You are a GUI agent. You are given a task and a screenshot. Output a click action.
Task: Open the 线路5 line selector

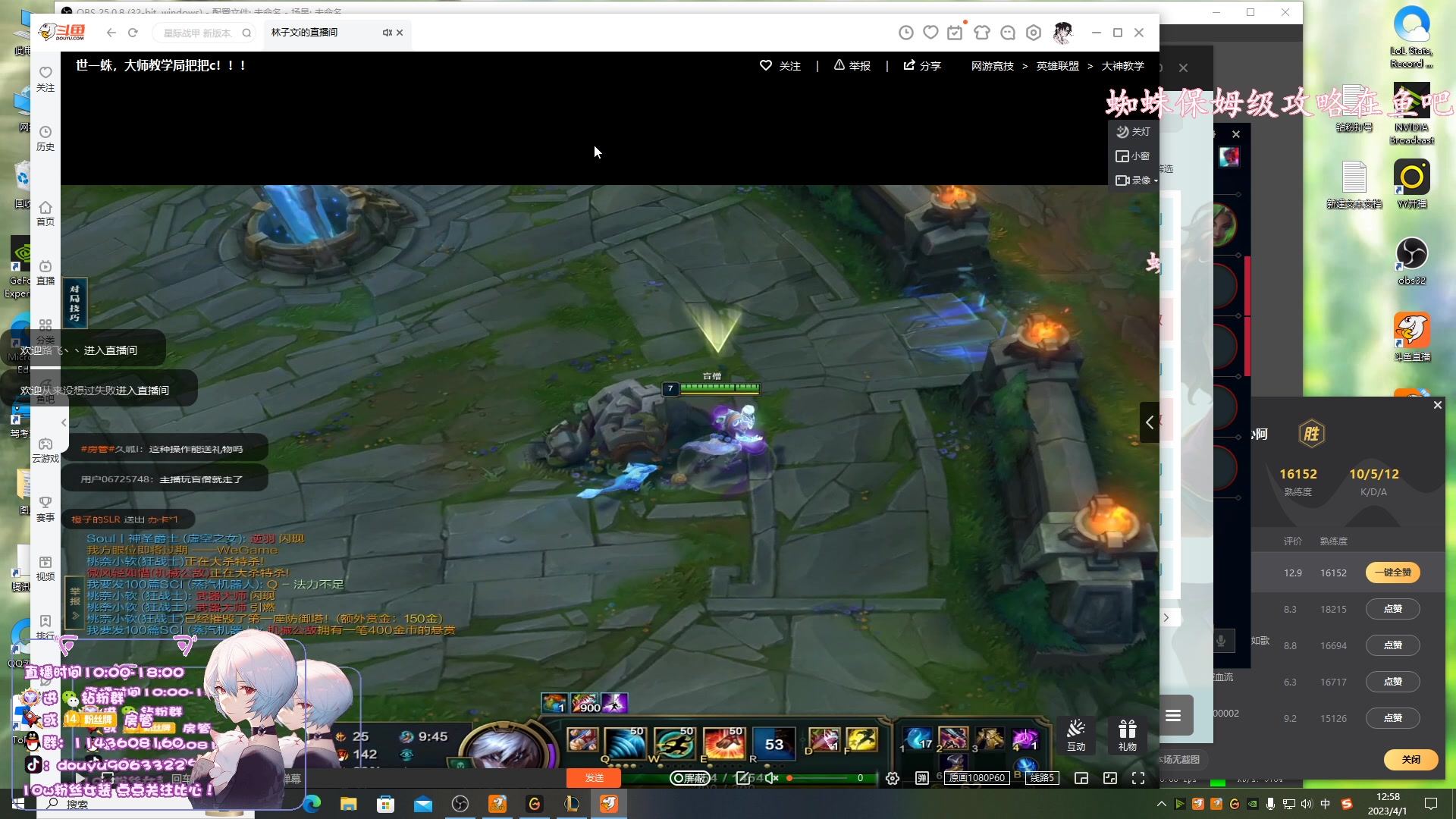[1042, 778]
